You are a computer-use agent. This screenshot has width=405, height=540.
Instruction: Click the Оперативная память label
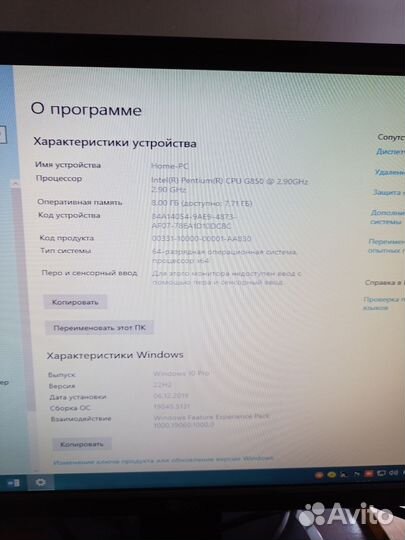[x=80, y=202]
